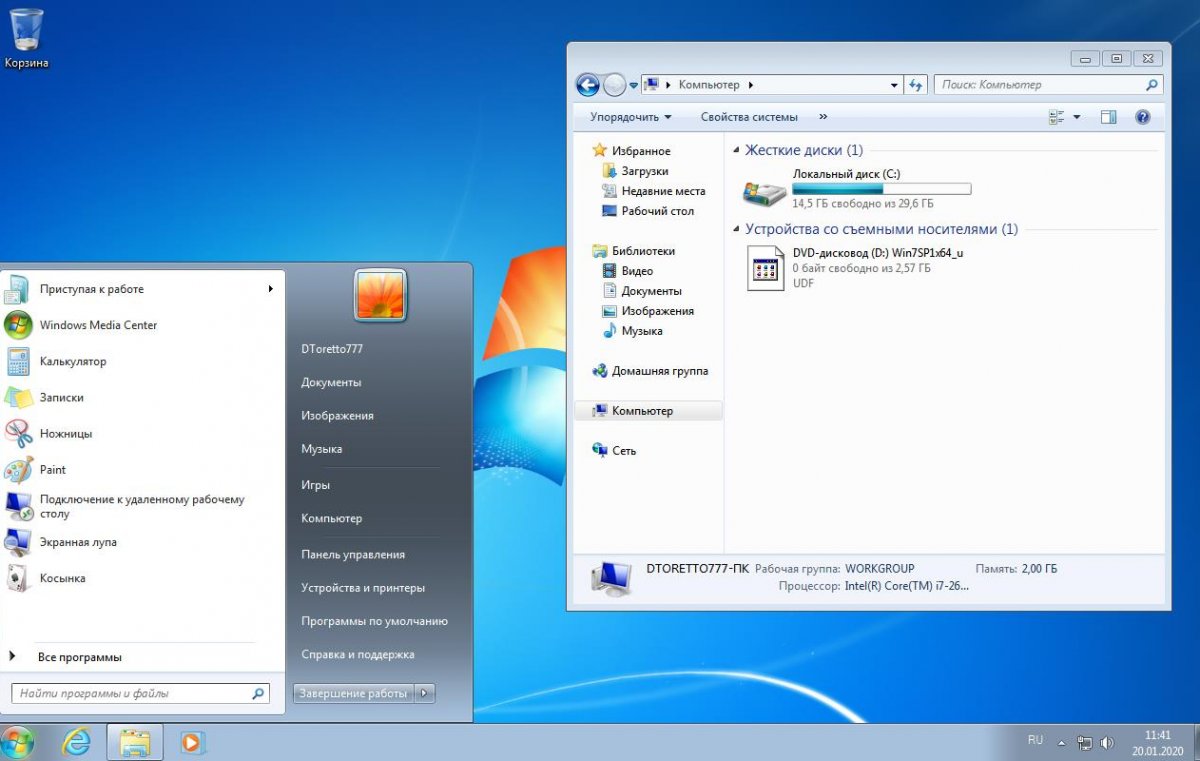
Task: Click the Explorer folder taskbar icon
Action: [x=135, y=742]
